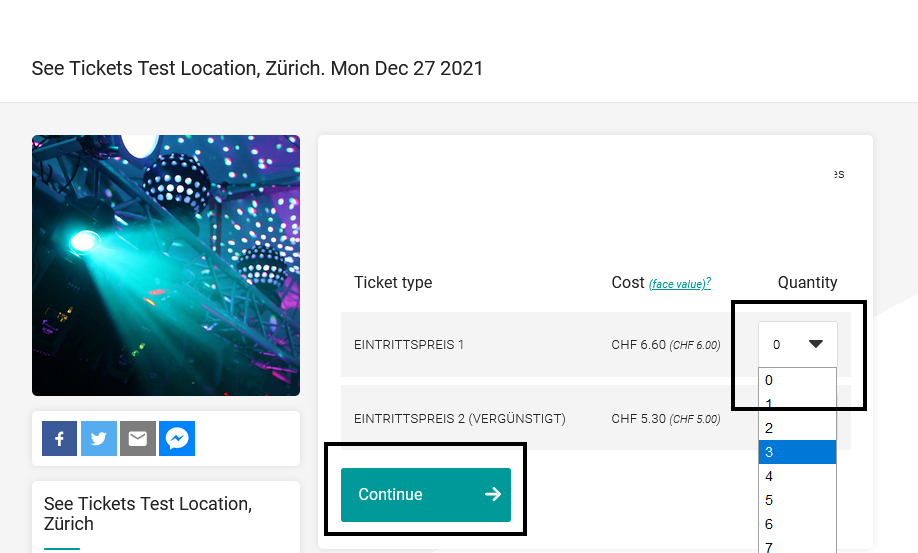Select quantity 0 from the list
918x553 pixels.
[x=797, y=380]
